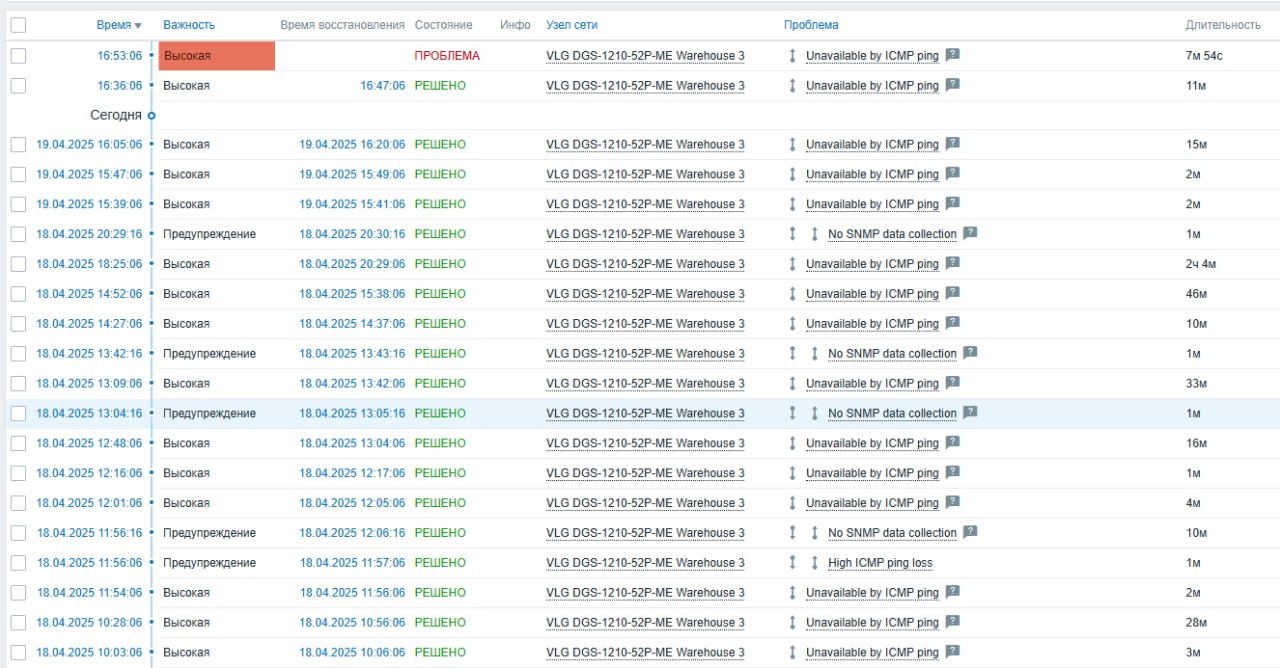The width and height of the screenshot is (1280, 668).
Task: Click the red ПРОБЛЕМА status text
Action: pyautogui.click(x=447, y=56)
